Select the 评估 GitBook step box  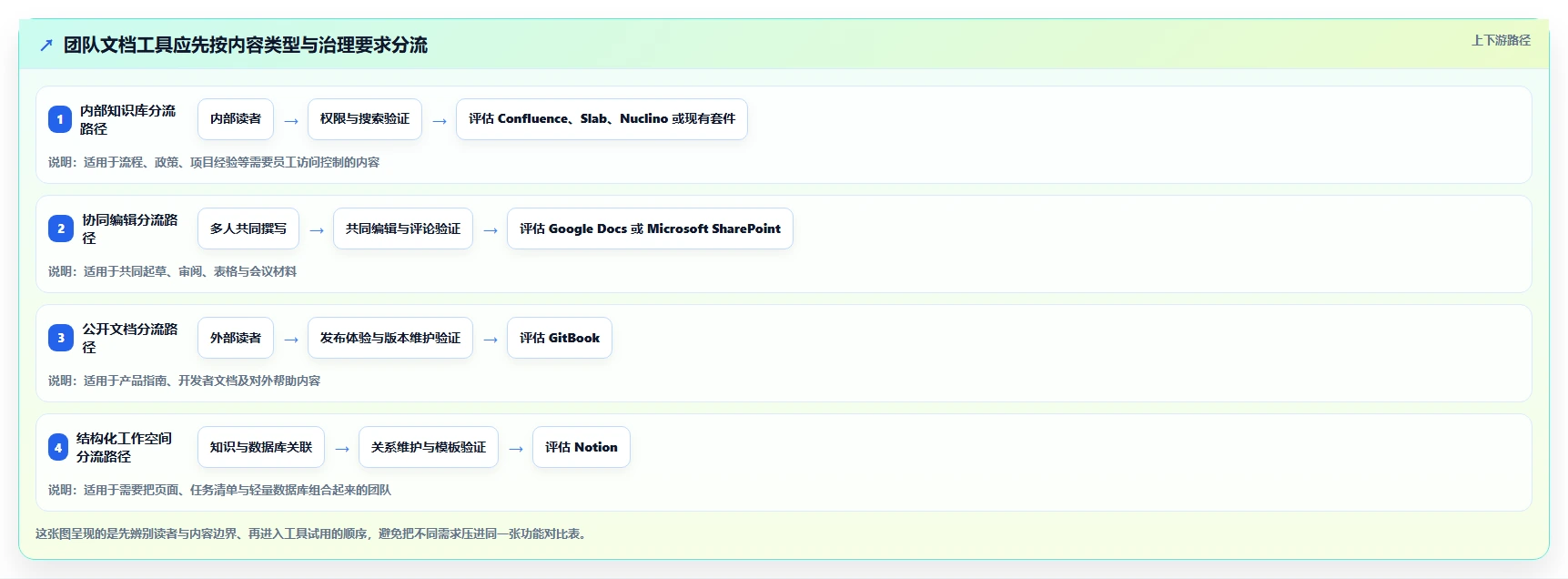pyautogui.click(x=560, y=338)
